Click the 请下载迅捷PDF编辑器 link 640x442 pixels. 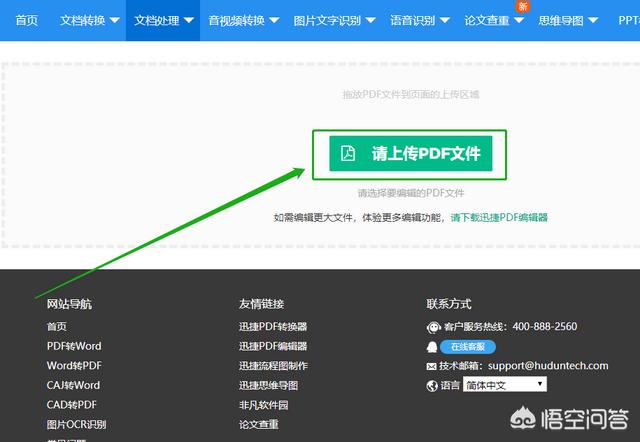pyautogui.click(x=499, y=218)
